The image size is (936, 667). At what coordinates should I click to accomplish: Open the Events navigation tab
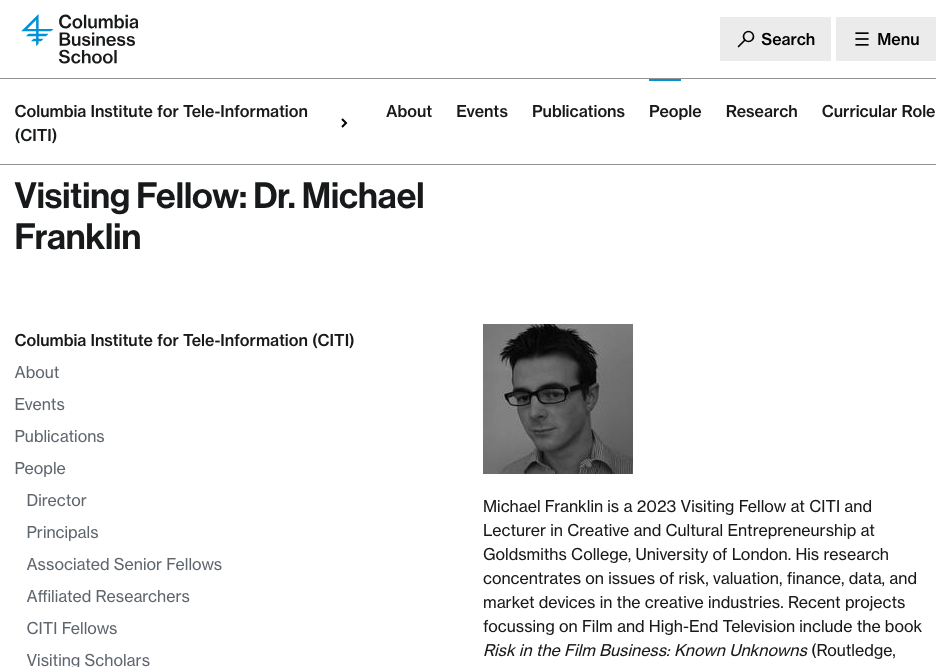click(482, 111)
